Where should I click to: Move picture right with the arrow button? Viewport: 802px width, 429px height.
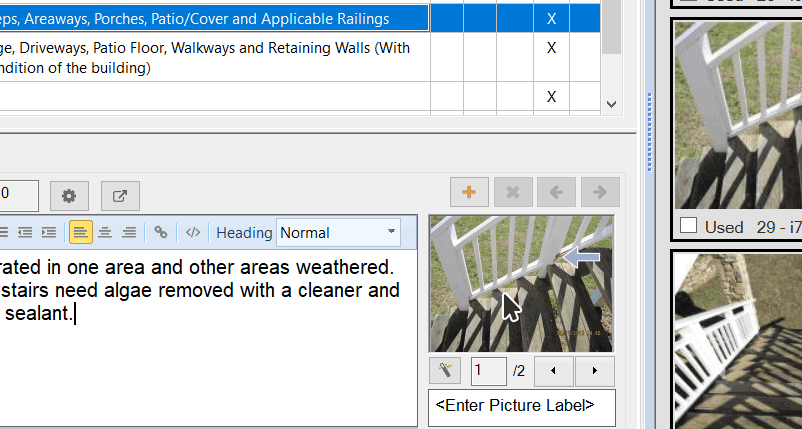tap(600, 192)
